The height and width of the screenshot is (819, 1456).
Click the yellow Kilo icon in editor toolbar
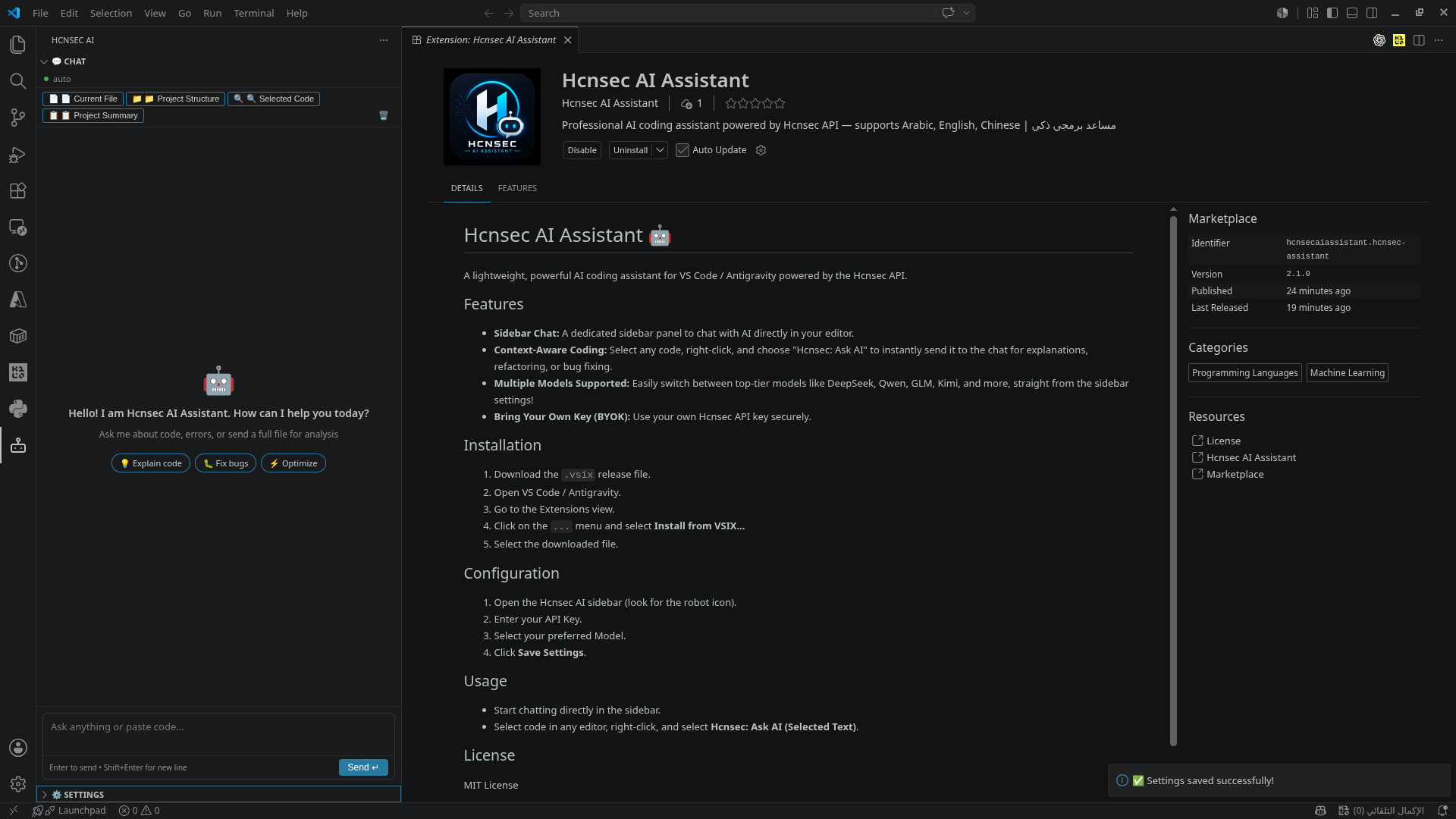tap(1399, 40)
